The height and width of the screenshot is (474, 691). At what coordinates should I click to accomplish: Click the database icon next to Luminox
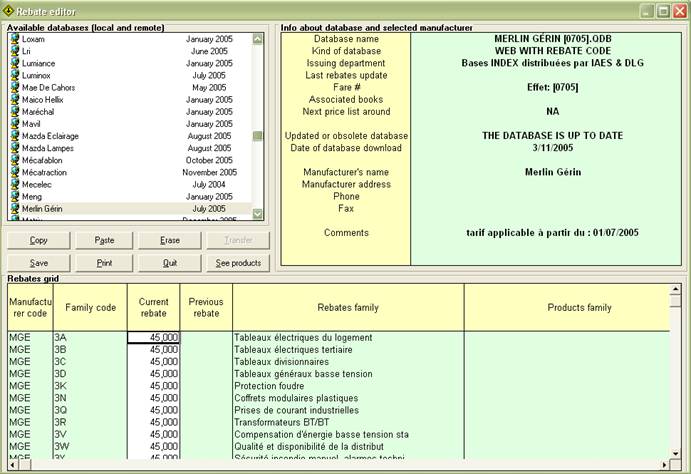(x=15, y=75)
